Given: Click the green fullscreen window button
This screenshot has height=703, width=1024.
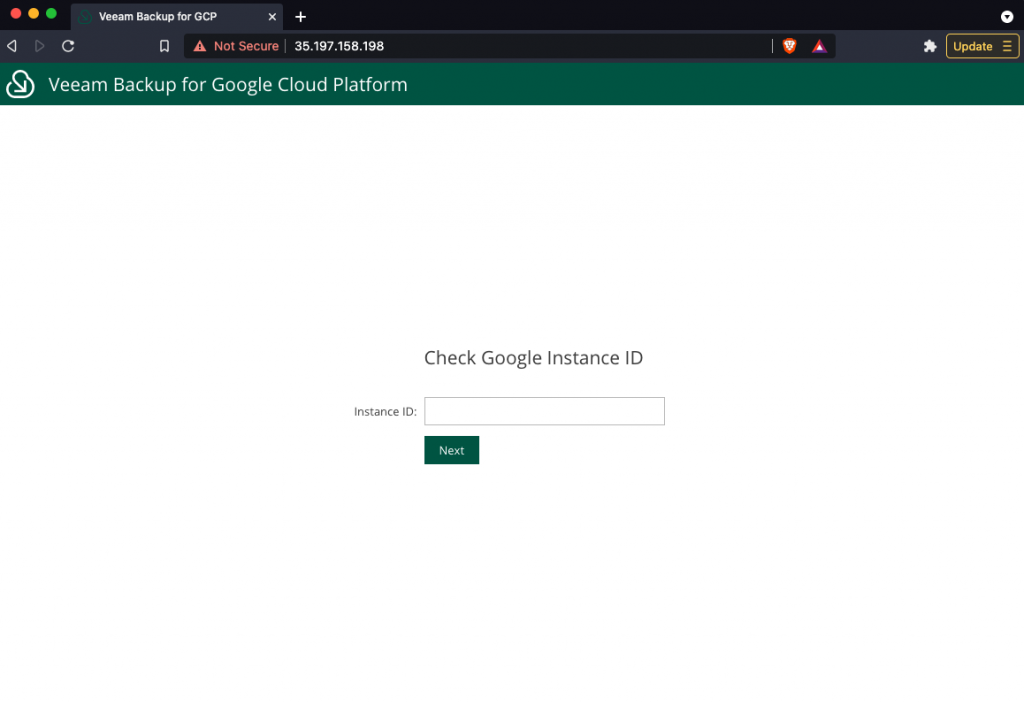Looking at the screenshot, I should coord(51,13).
